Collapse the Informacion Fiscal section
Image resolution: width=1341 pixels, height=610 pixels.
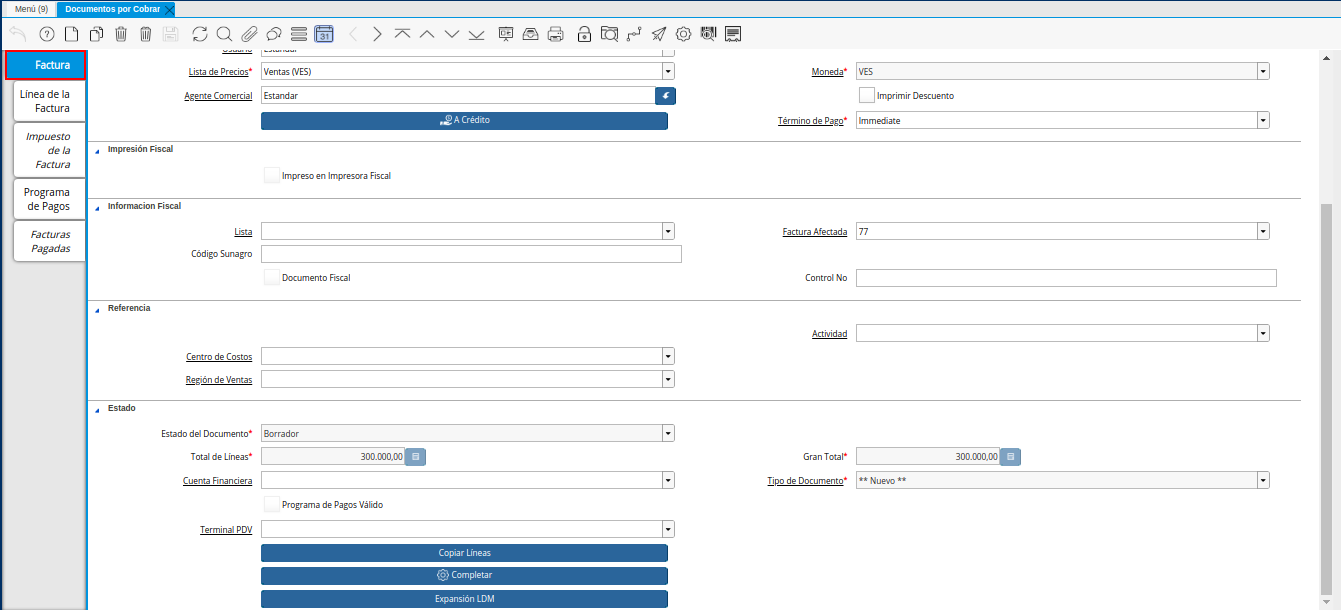(98, 207)
